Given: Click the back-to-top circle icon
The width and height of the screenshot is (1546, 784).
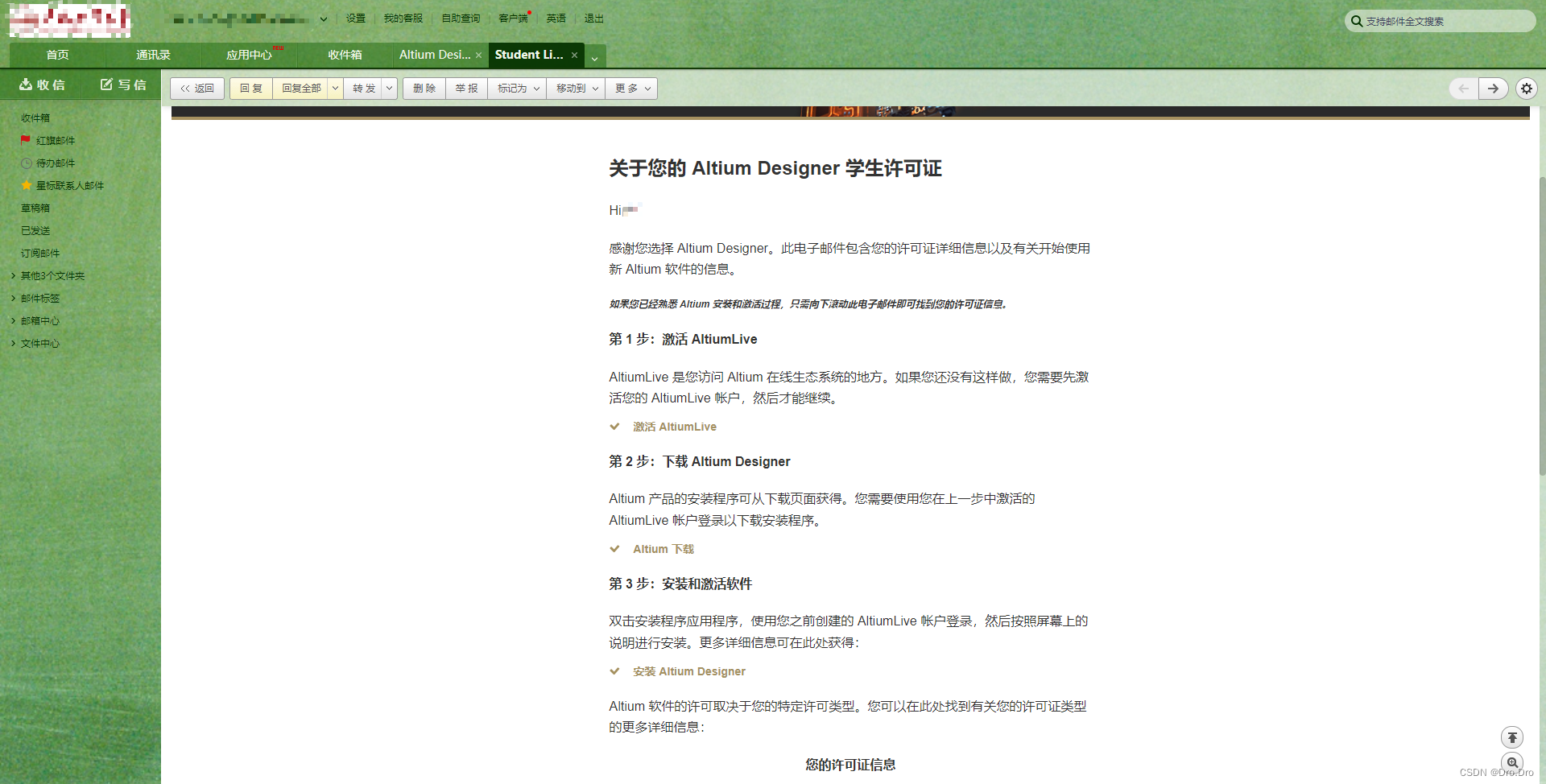Looking at the screenshot, I should (x=1512, y=737).
